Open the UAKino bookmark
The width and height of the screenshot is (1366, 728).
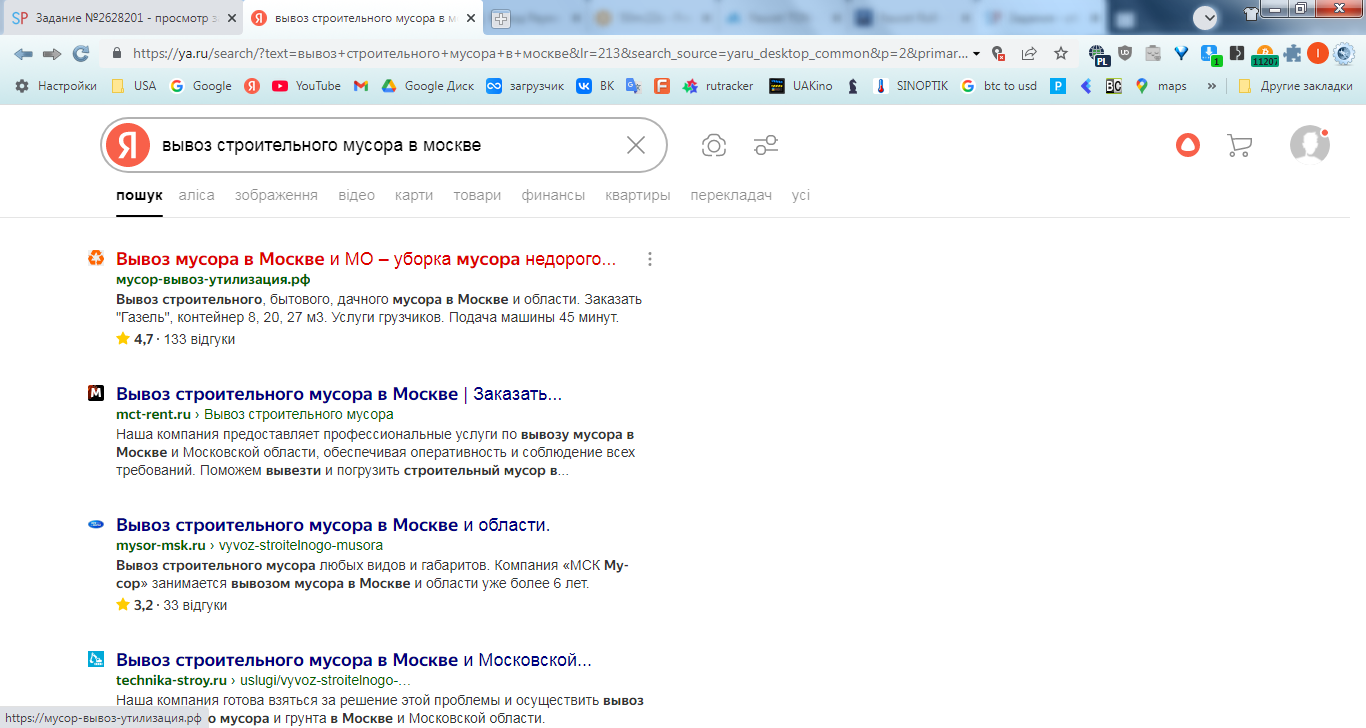pyautogui.click(x=801, y=86)
